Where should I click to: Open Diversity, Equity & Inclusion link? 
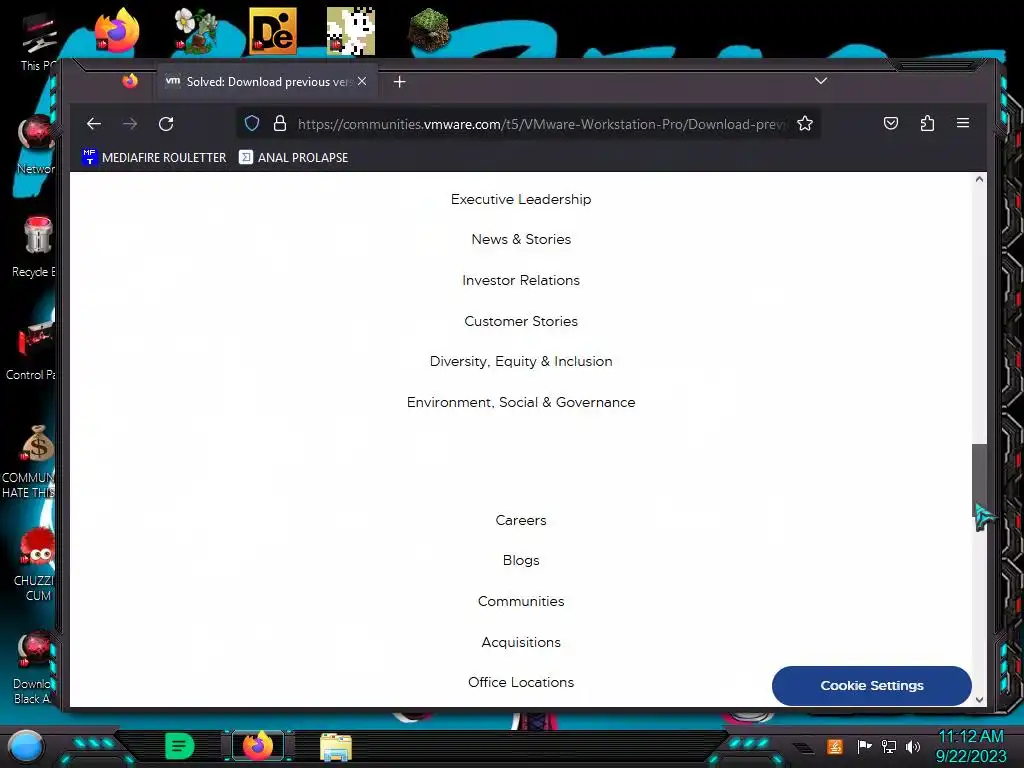point(521,361)
